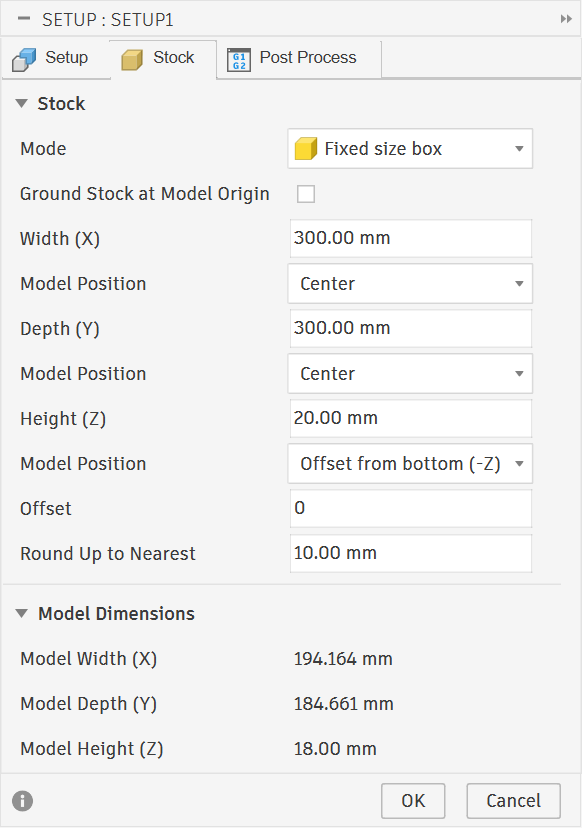Image resolution: width=582 pixels, height=828 pixels.
Task: Click the G1G2 Post Process icon
Action: tap(239, 58)
